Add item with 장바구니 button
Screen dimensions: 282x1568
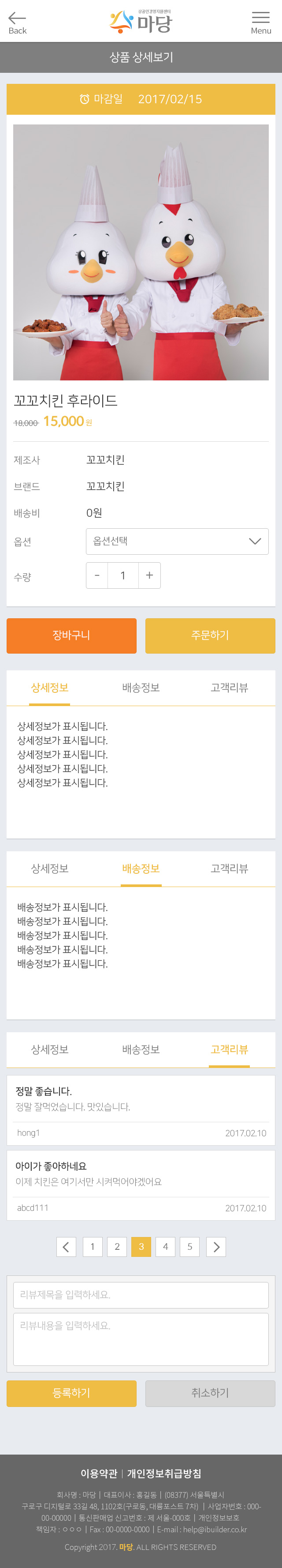tap(72, 635)
